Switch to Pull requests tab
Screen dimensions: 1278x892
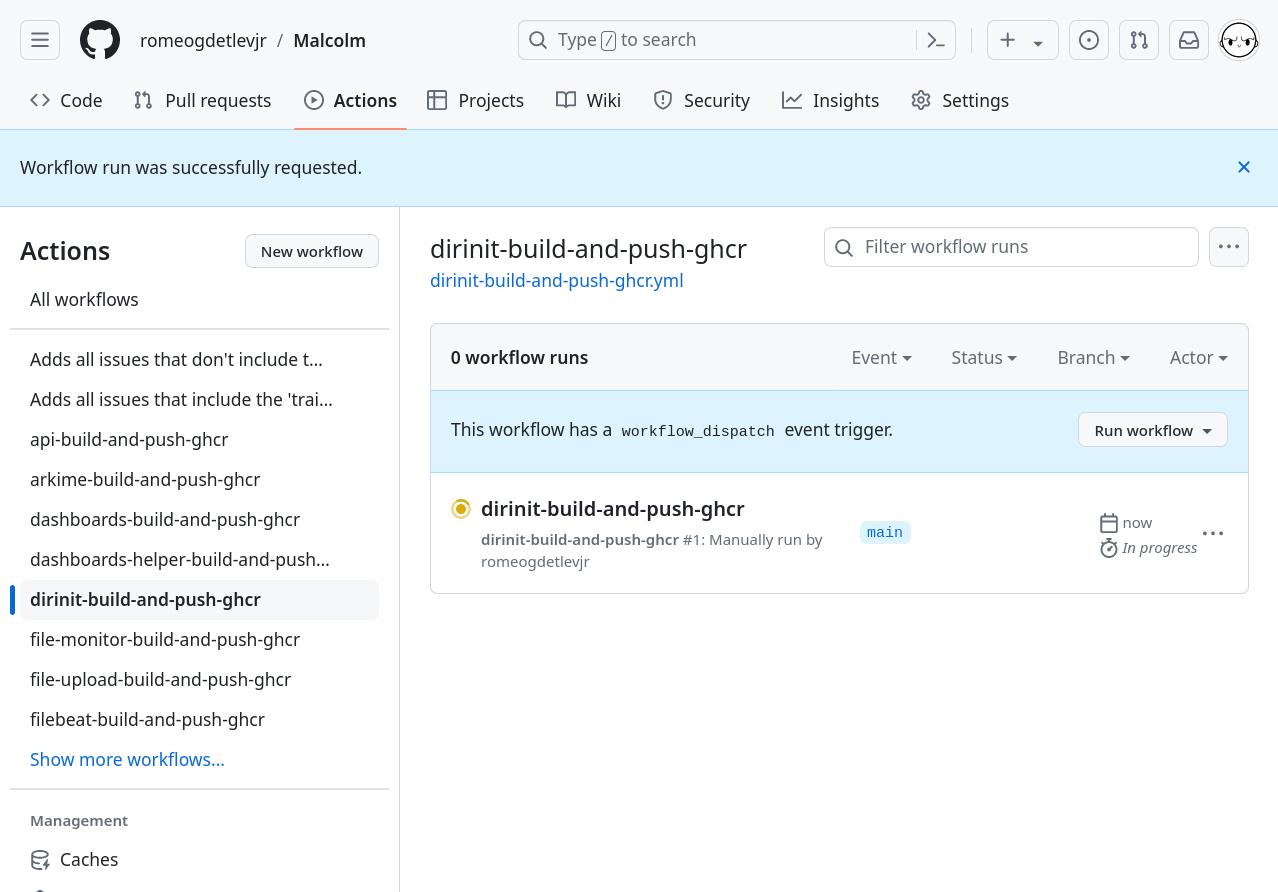203,100
